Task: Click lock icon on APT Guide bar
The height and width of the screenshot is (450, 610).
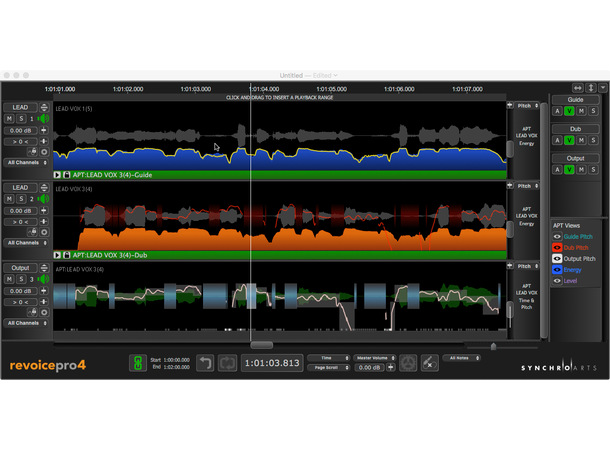Action: tap(67, 175)
